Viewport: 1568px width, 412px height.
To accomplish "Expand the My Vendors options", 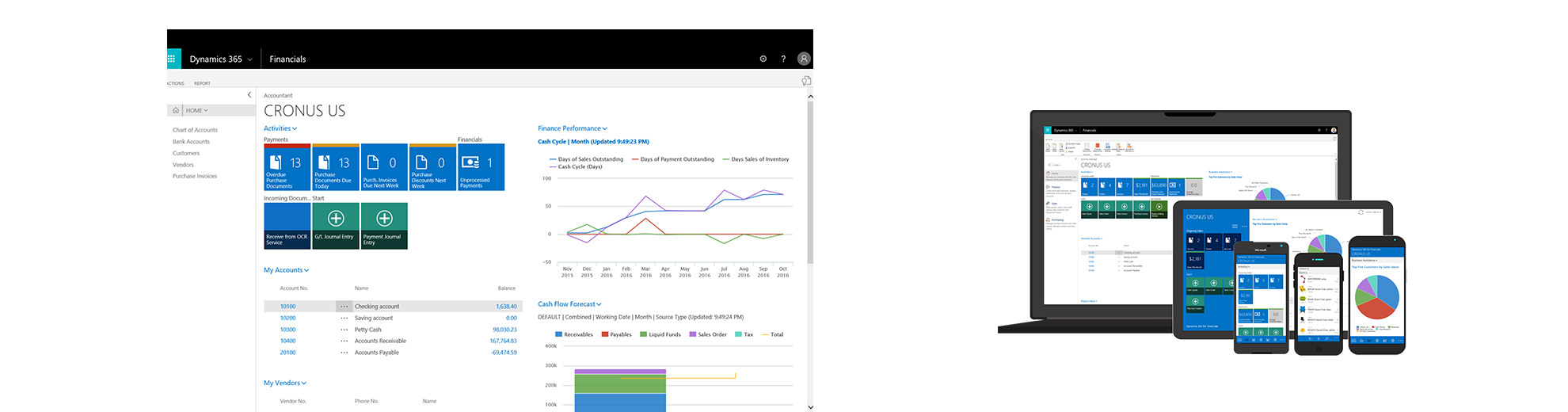I will (x=285, y=383).
